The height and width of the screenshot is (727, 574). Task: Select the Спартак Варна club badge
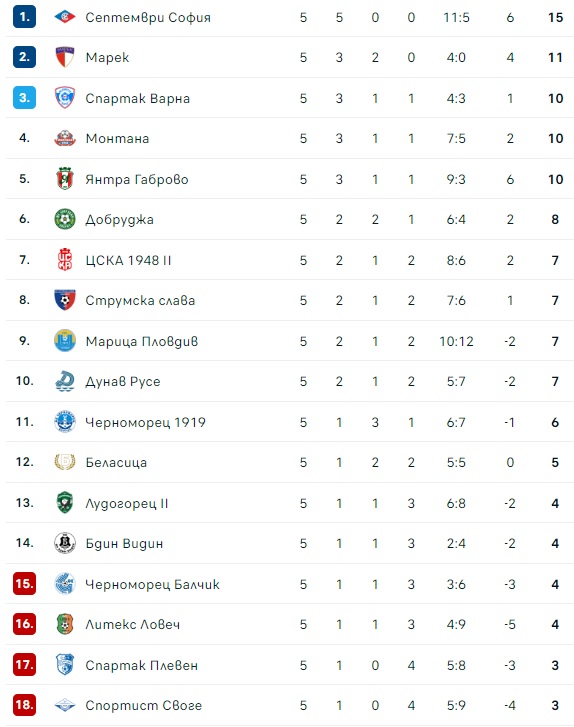point(65,98)
